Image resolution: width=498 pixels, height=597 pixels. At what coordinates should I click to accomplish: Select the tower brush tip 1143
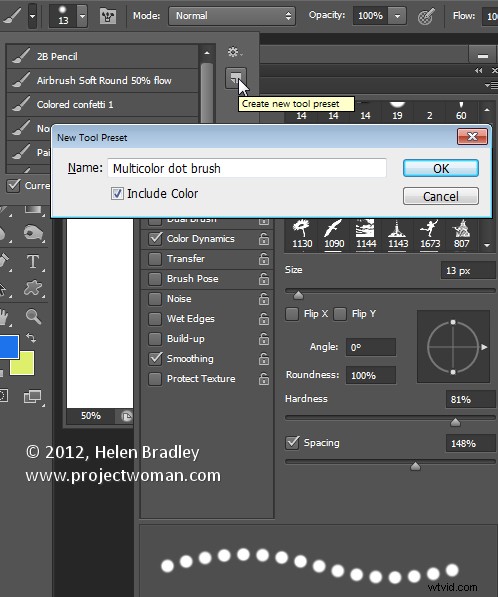pyautogui.click(x=398, y=234)
